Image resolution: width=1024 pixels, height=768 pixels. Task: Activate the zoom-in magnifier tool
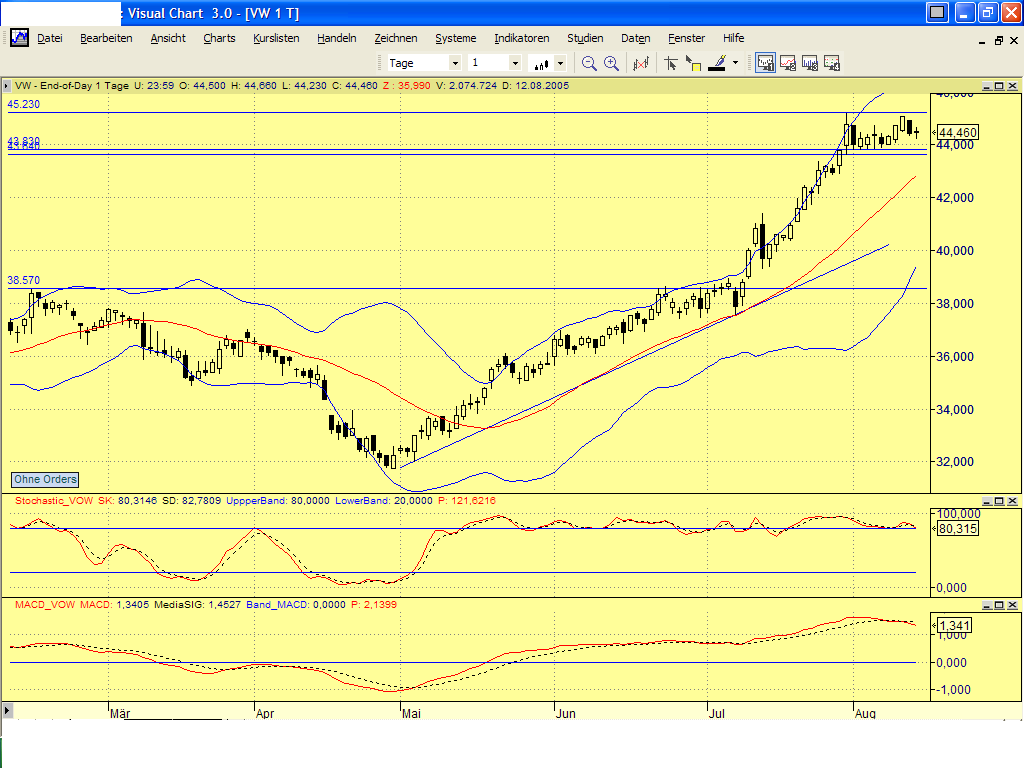tap(610, 62)
